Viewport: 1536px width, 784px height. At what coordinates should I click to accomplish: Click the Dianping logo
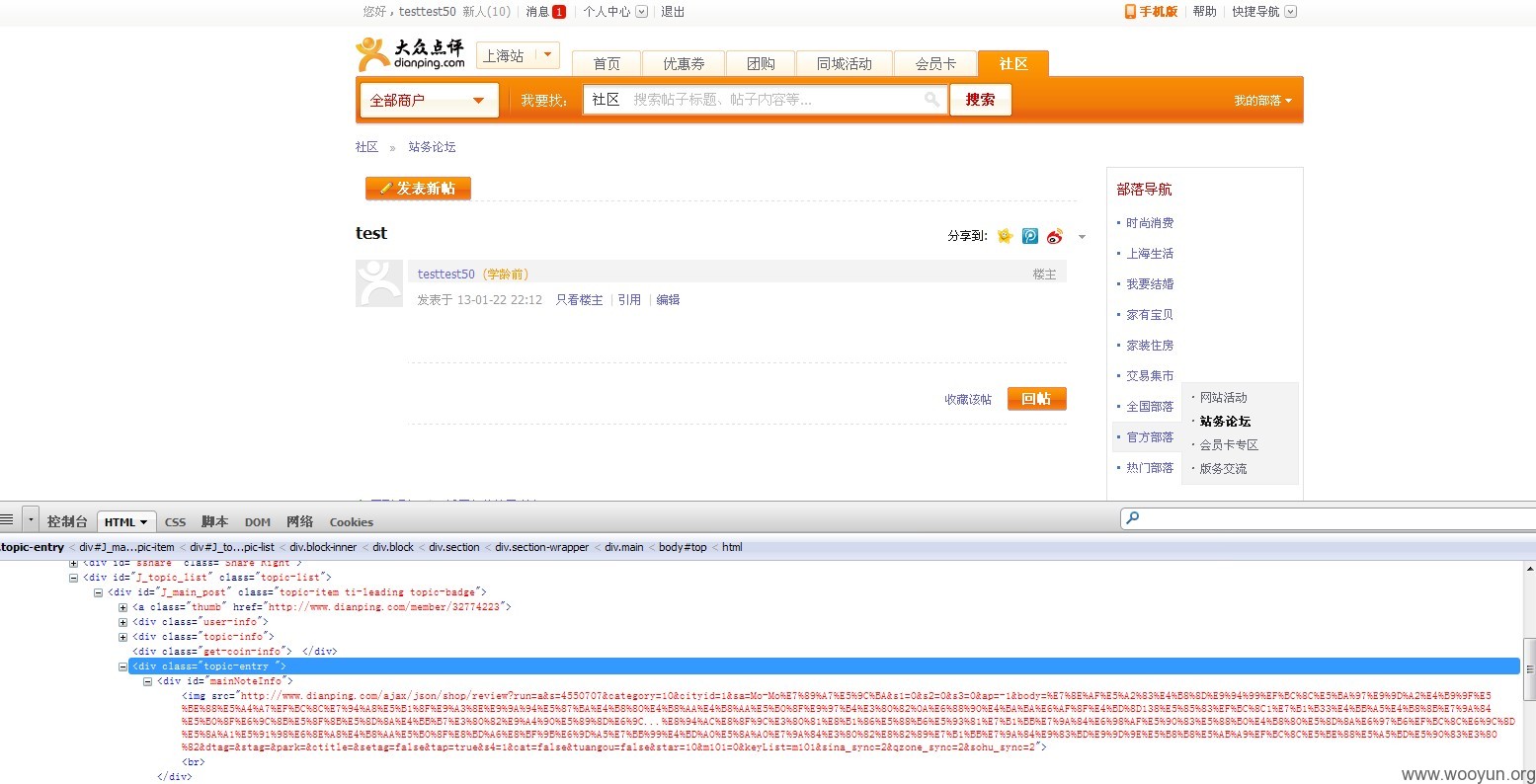410,54
